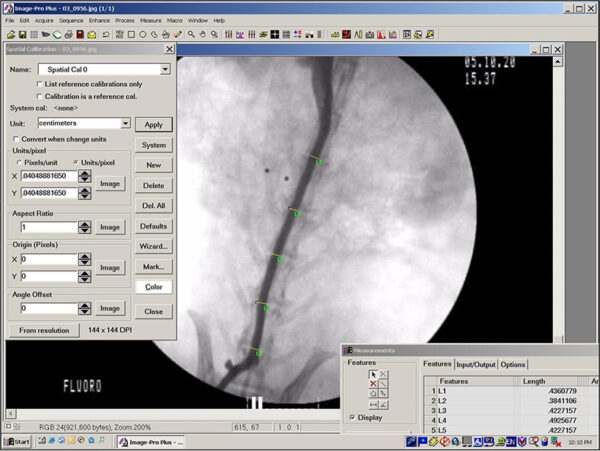Open the Macro menu

click(174, 20)
